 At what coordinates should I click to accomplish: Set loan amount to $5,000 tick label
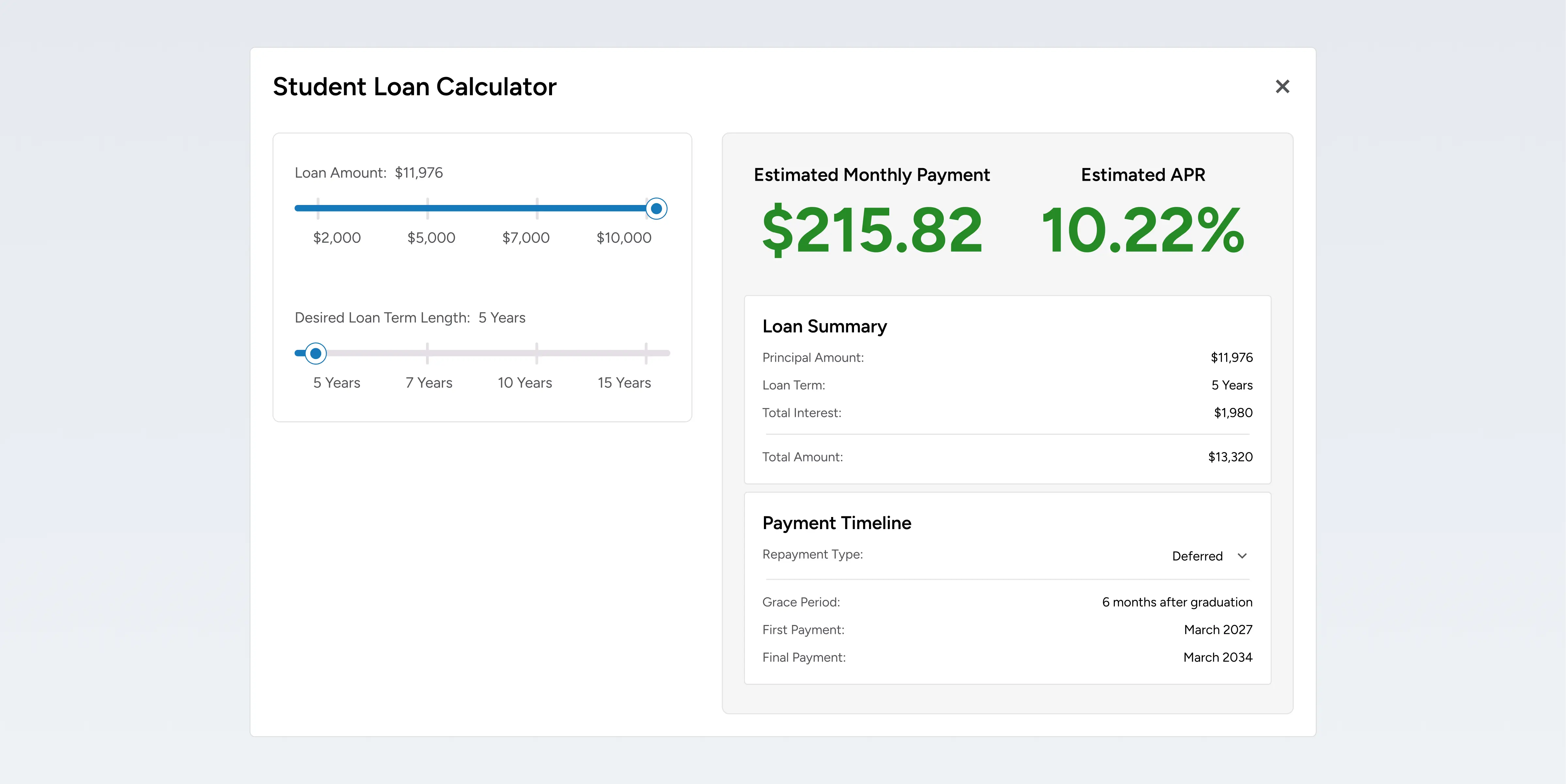(431, 238)
